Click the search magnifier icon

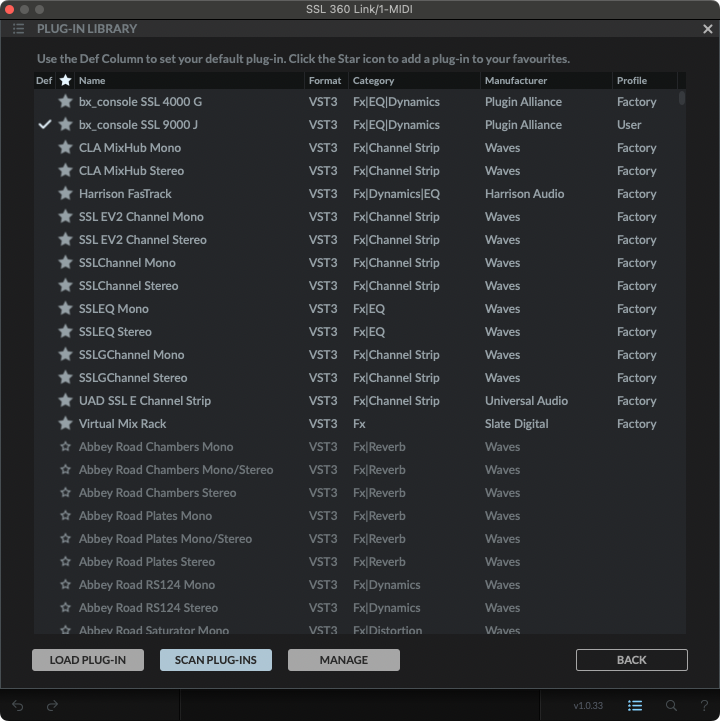pos(671,705)
